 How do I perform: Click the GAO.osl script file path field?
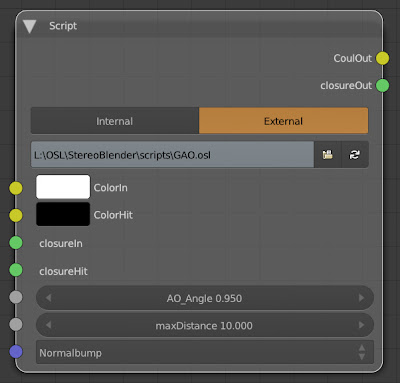point(172,155)
